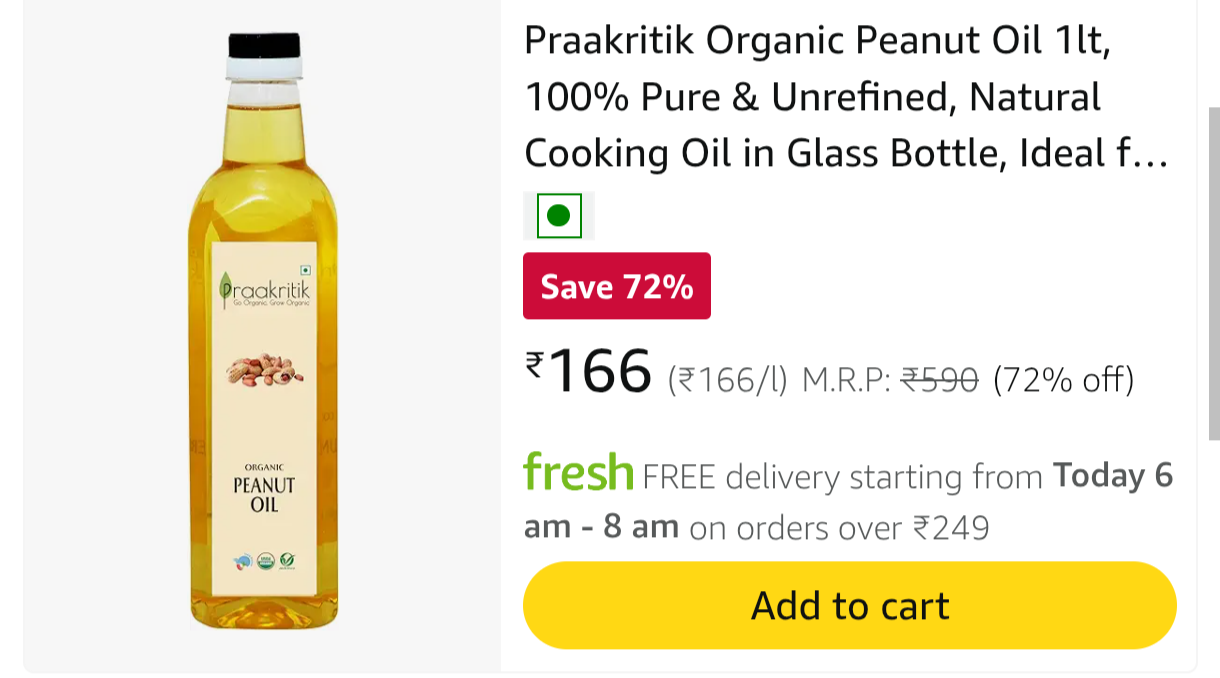Click the Praakritik brand logo on bottle
The width and height of the screenshot is (1220, 678).
click(264, 289)
